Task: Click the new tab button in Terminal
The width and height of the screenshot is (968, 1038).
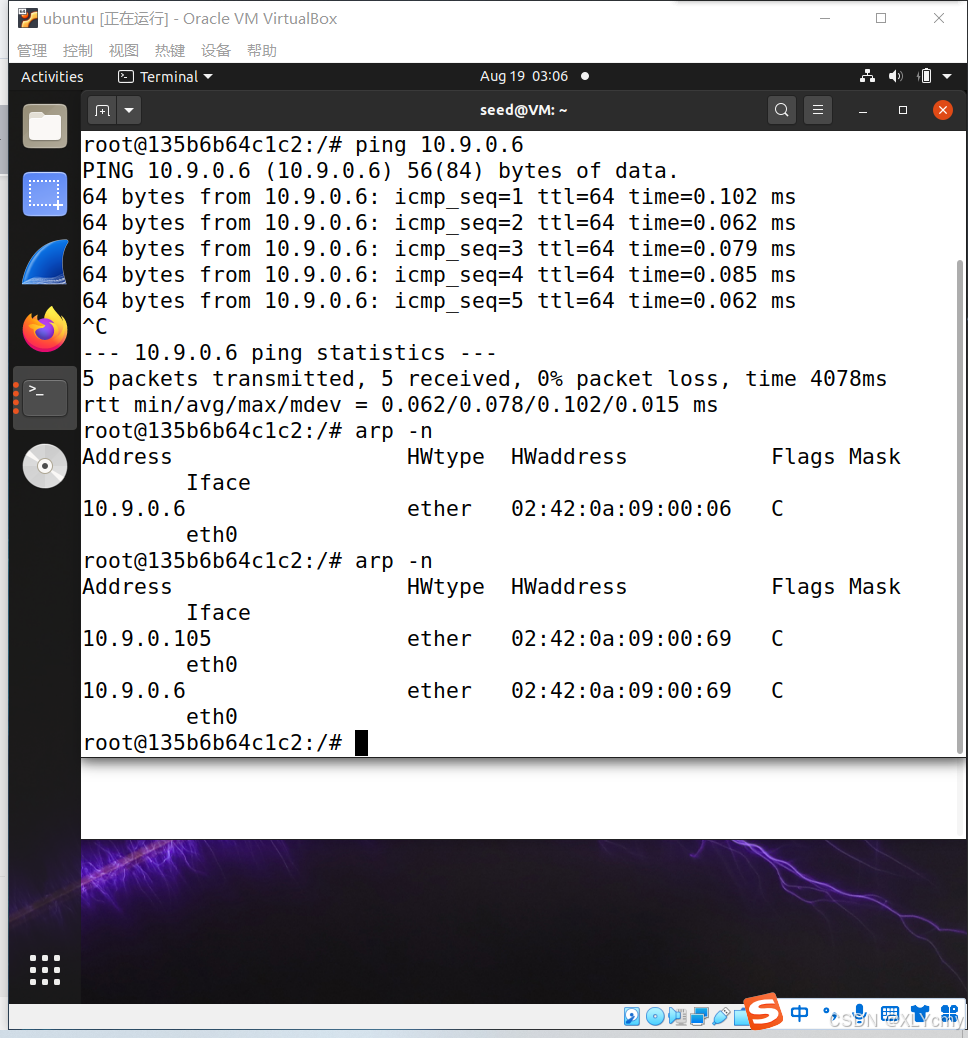Action: 102,110
